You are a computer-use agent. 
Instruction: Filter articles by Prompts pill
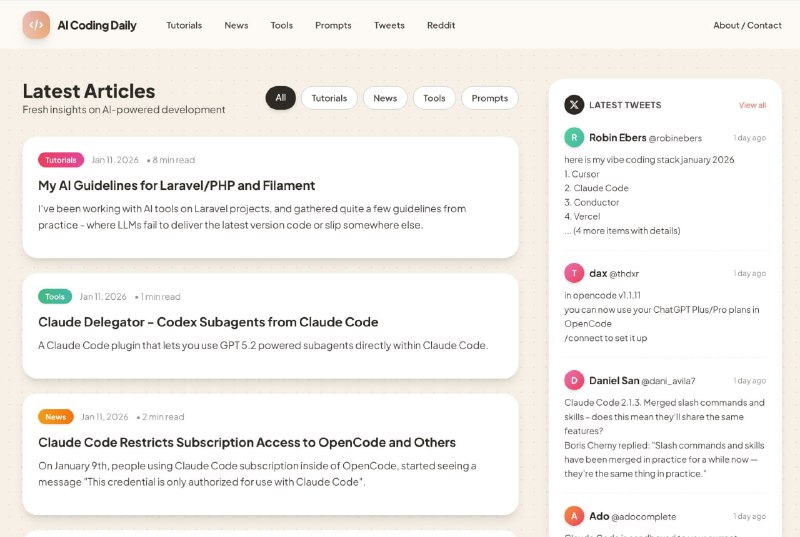(490, 98)
